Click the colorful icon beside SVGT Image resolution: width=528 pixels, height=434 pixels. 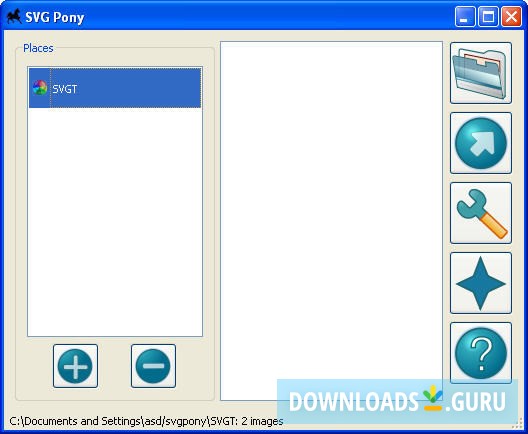tap(40, 88)
